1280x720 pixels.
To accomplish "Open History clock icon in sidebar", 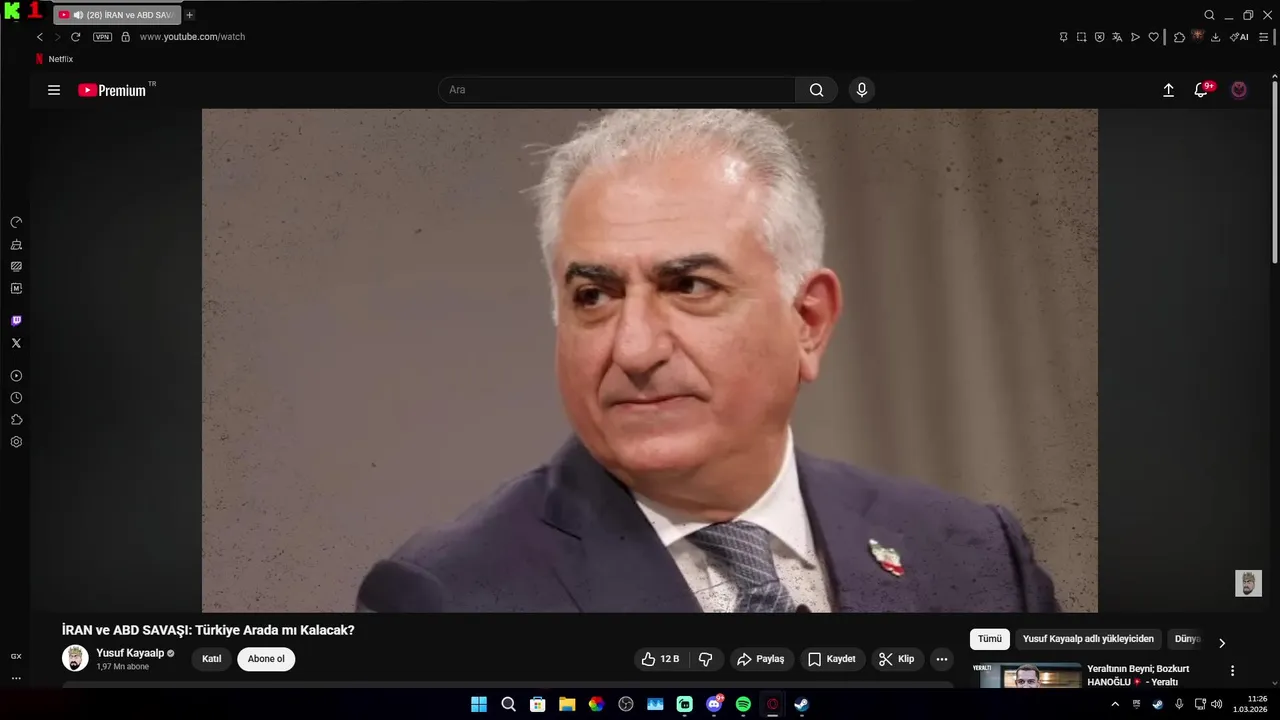I will coord(16,398).
